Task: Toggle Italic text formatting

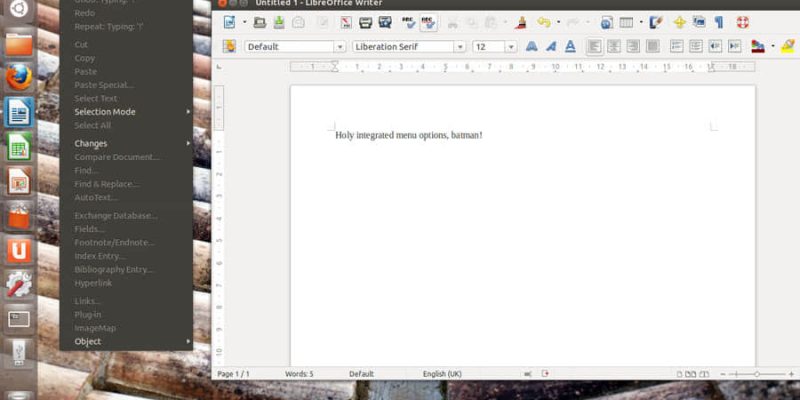Action: coord(551,46)
